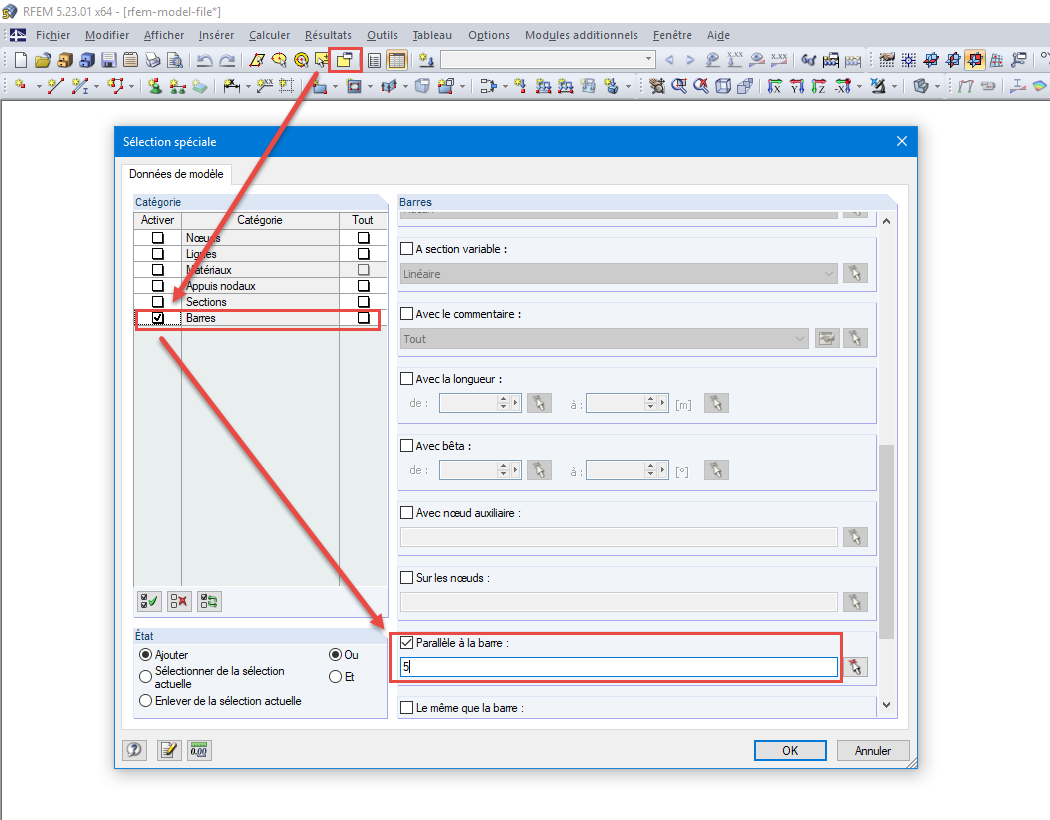This screenshot has height=820, width=1050.
Task: Click the new nodal support icon
Action: coord(155,86)
